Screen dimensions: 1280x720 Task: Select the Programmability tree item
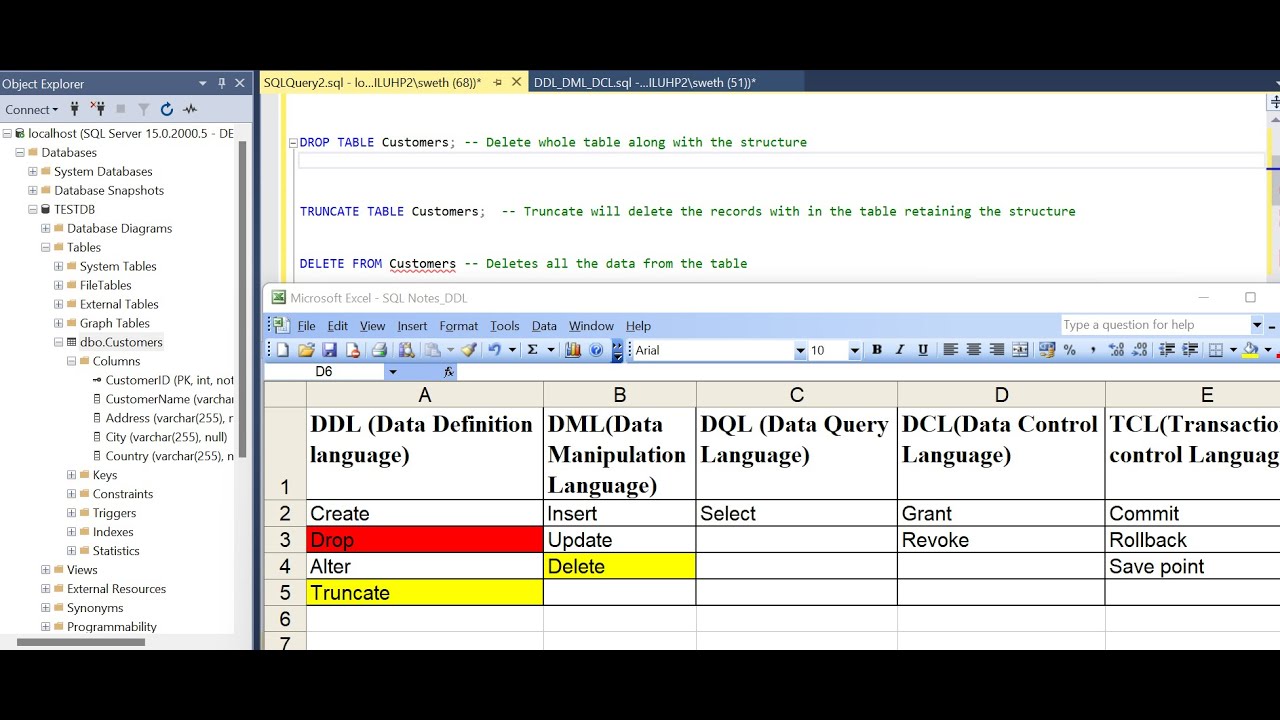point(112,627)
